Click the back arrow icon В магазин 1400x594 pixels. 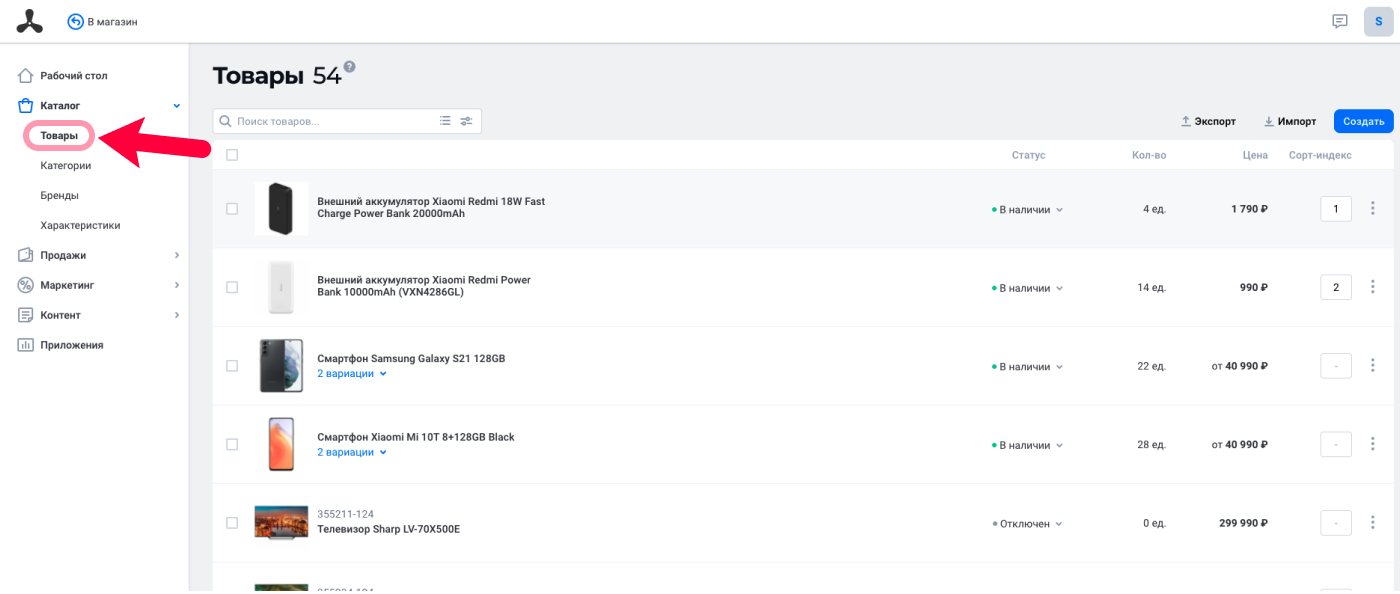[75, 21]
